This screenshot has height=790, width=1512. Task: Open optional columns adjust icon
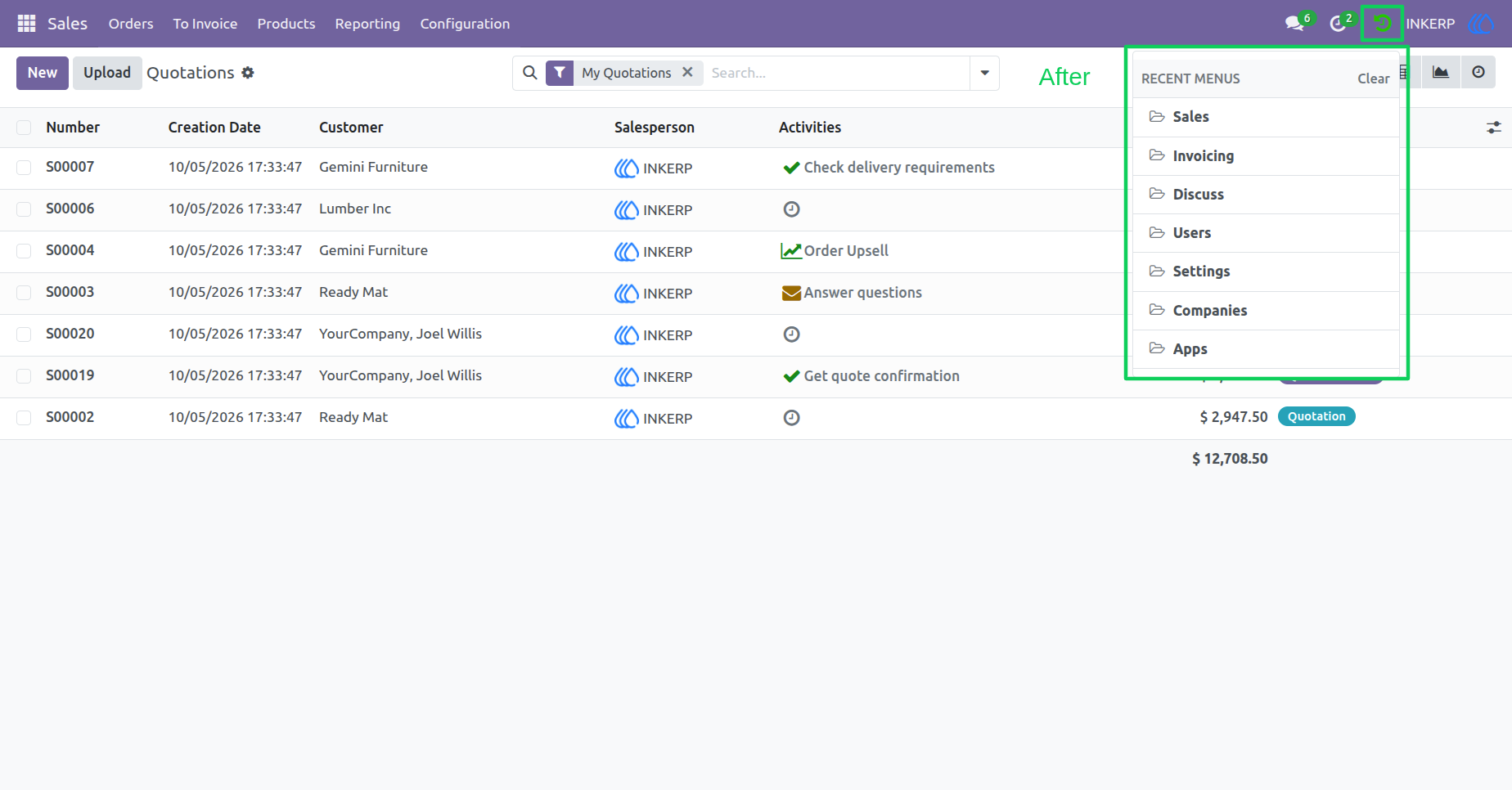pos(1493,128)
